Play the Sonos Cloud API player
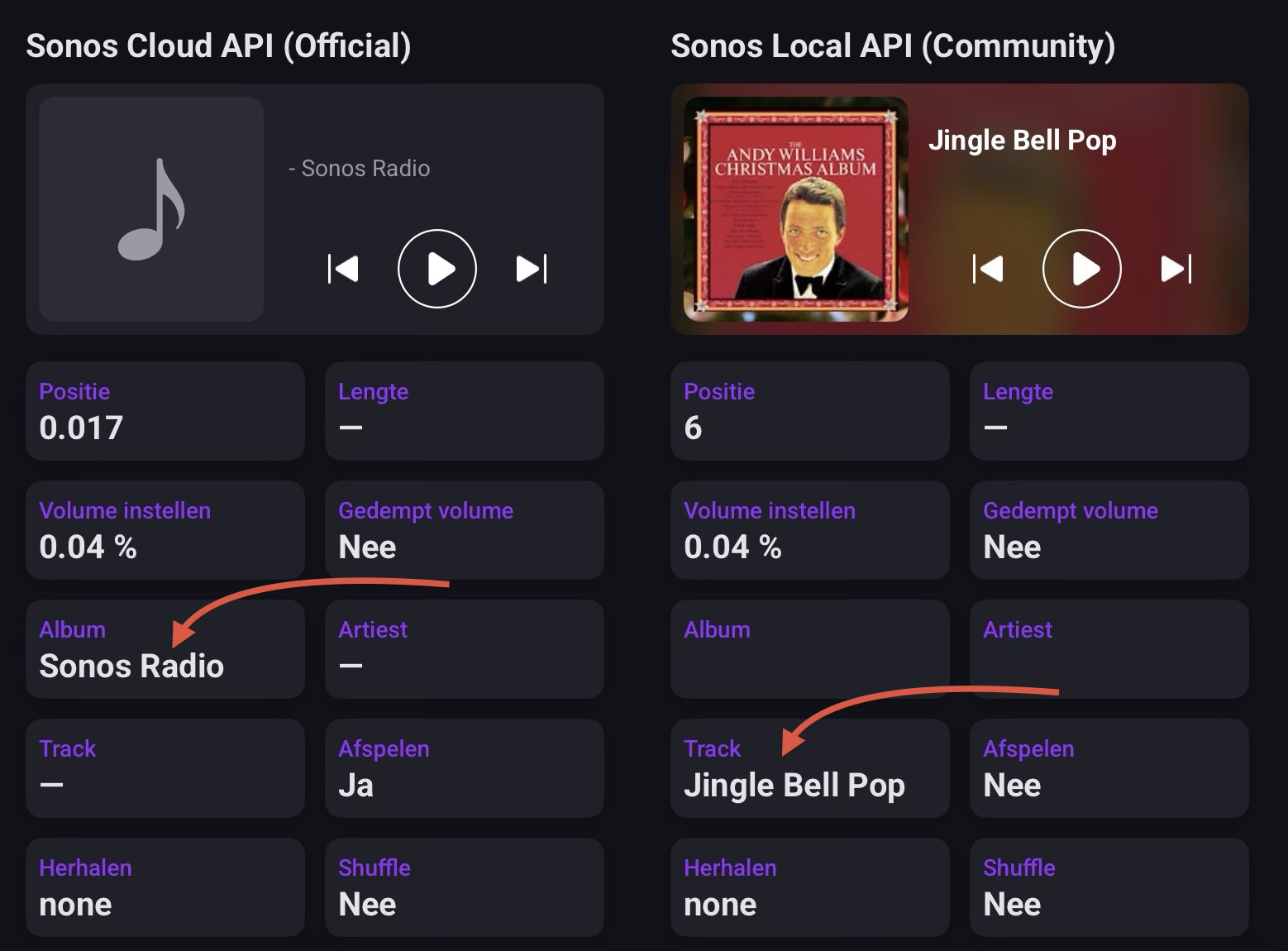Image resolution: width=1288 pixels, height=951 pixels. pyautogui.click(x=437, y=269)
